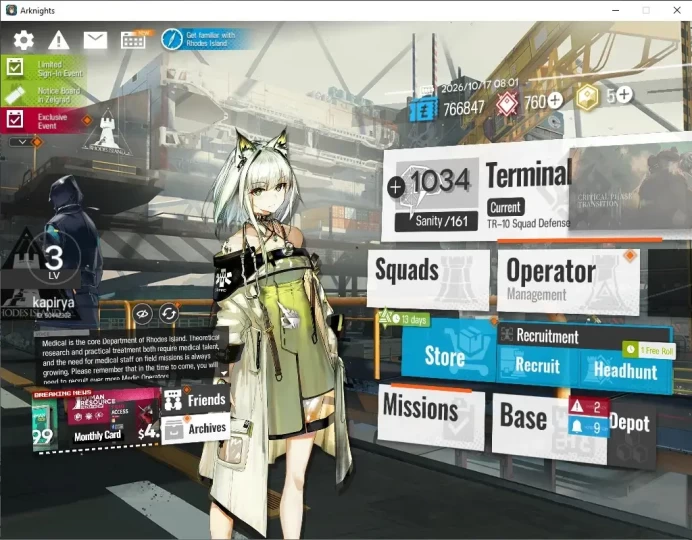Image resolution: width=692 pixels, height=540 pixels.
Task: Open the Archives
Action: click(195, 428)
